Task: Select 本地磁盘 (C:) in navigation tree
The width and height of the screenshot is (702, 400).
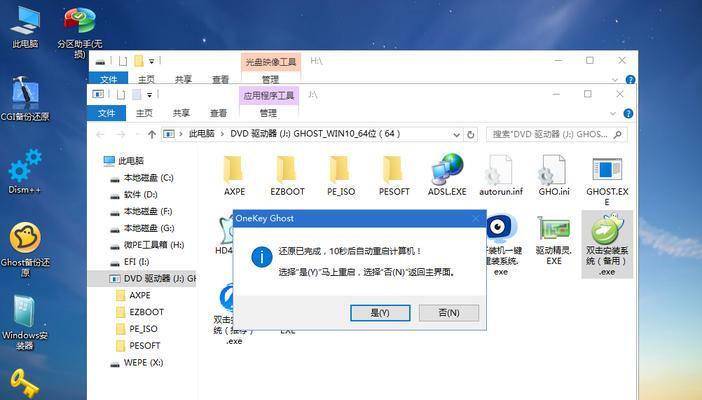Action: point(142,178)
